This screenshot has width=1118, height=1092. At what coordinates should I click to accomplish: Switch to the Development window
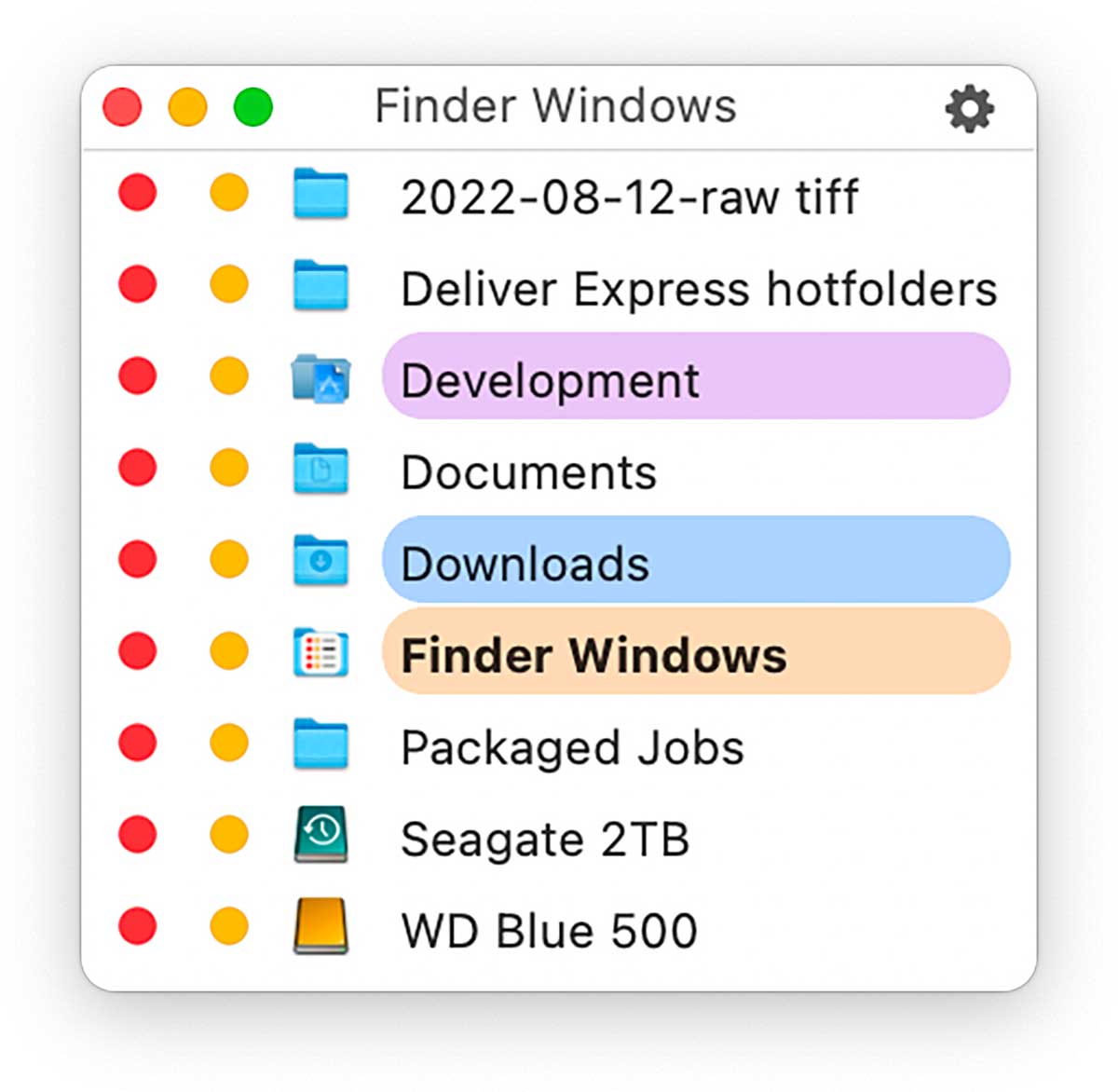695,377
